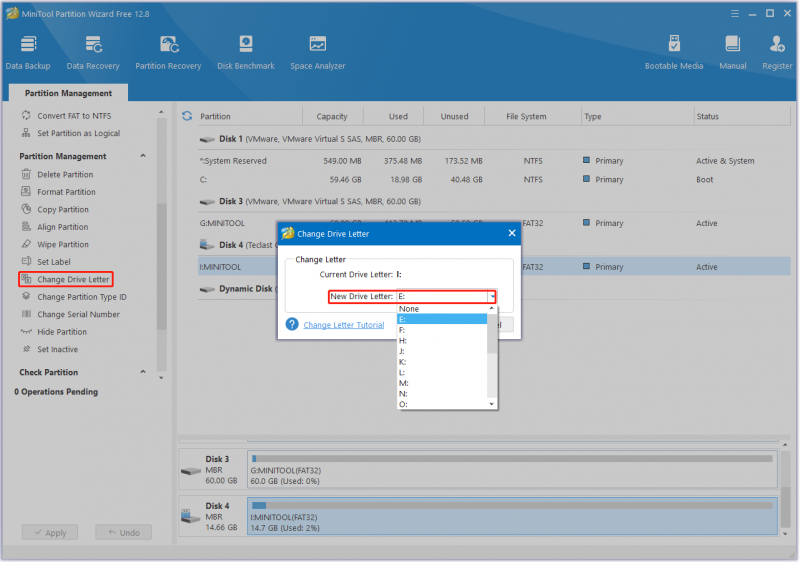
Task: Choose F: from the drive letter list
Action: 442,330
